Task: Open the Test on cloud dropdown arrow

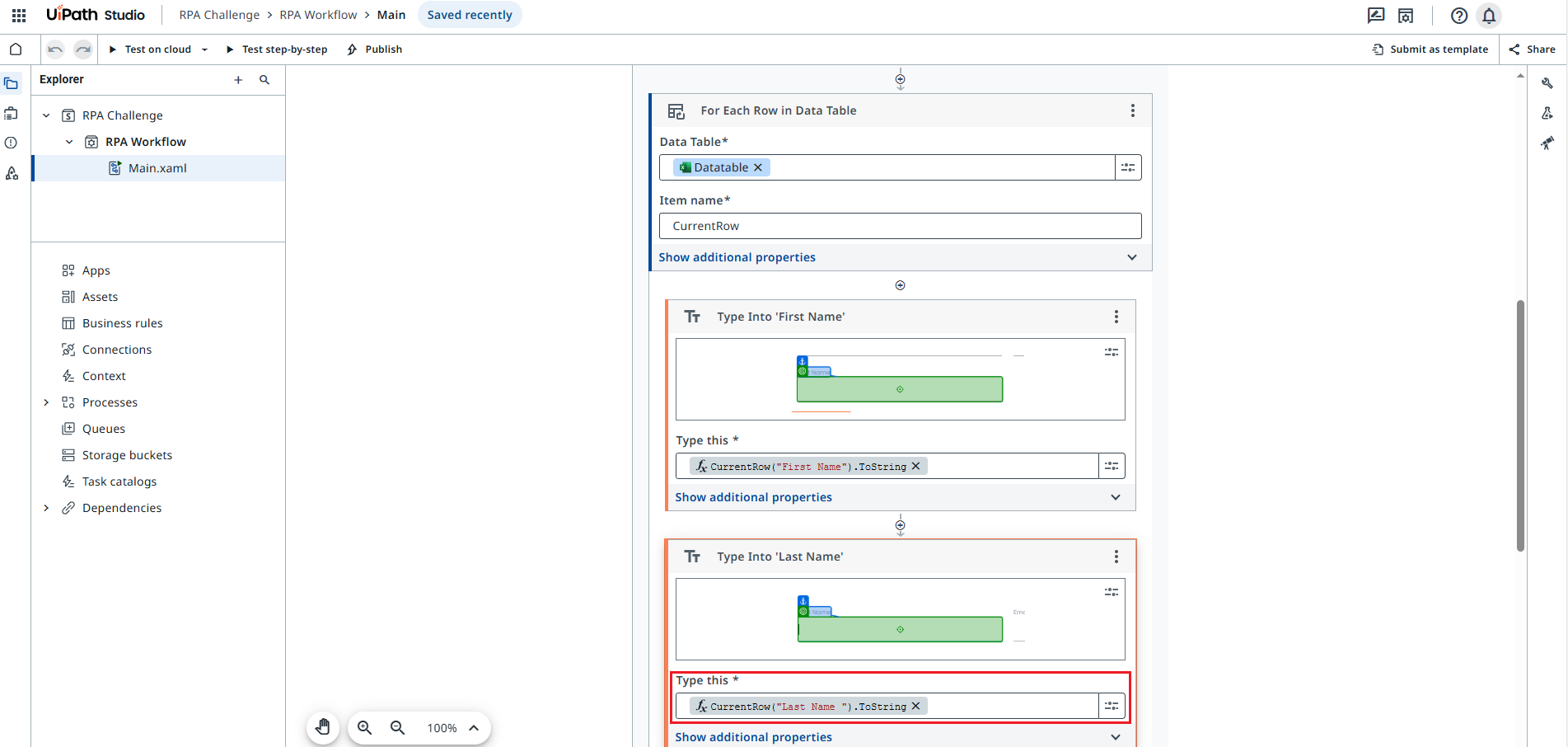Action: pyautogui.click(x=204, y=49)
